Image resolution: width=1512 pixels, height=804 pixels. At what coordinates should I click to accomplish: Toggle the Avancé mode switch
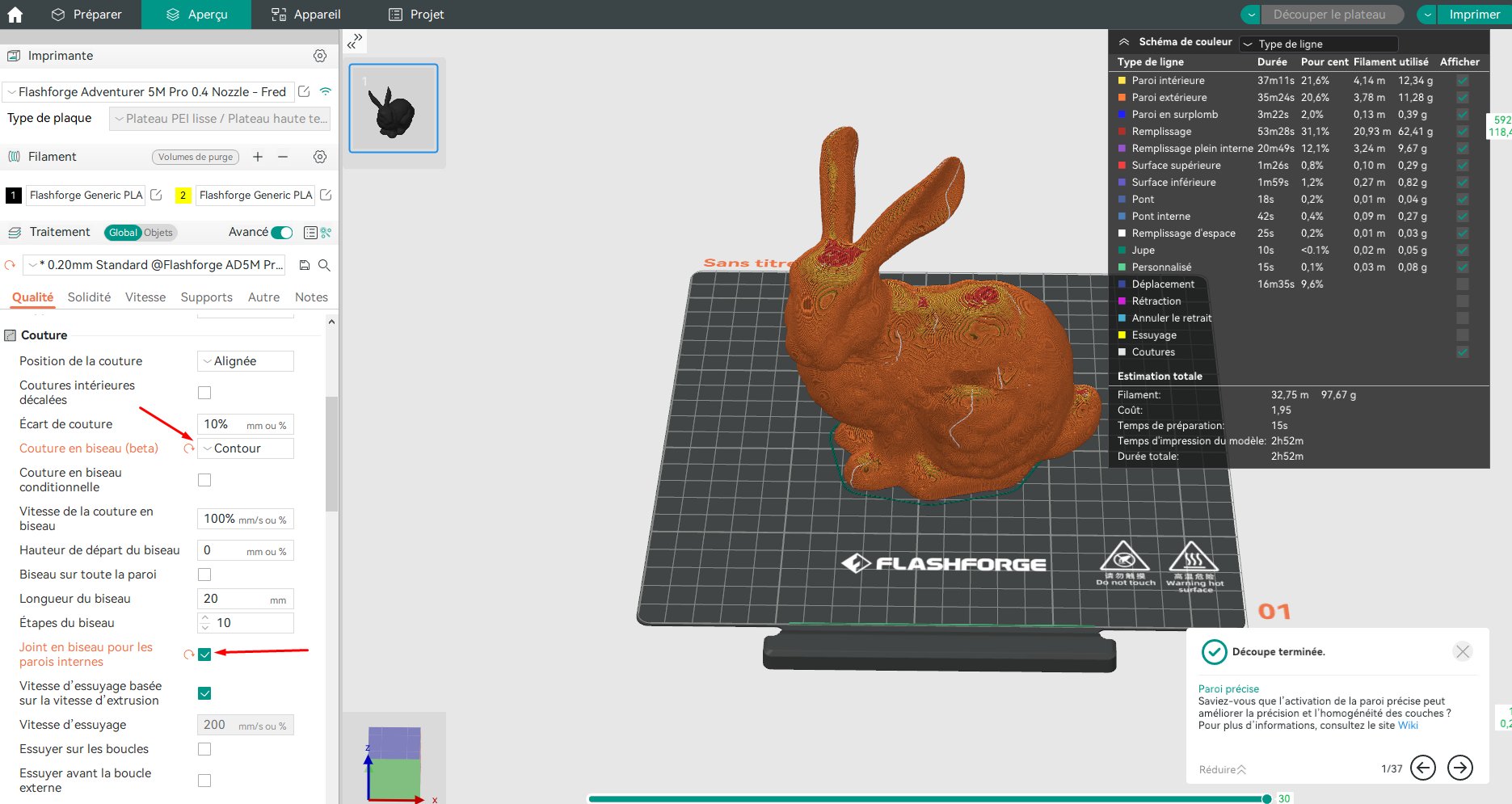(282, 233)
